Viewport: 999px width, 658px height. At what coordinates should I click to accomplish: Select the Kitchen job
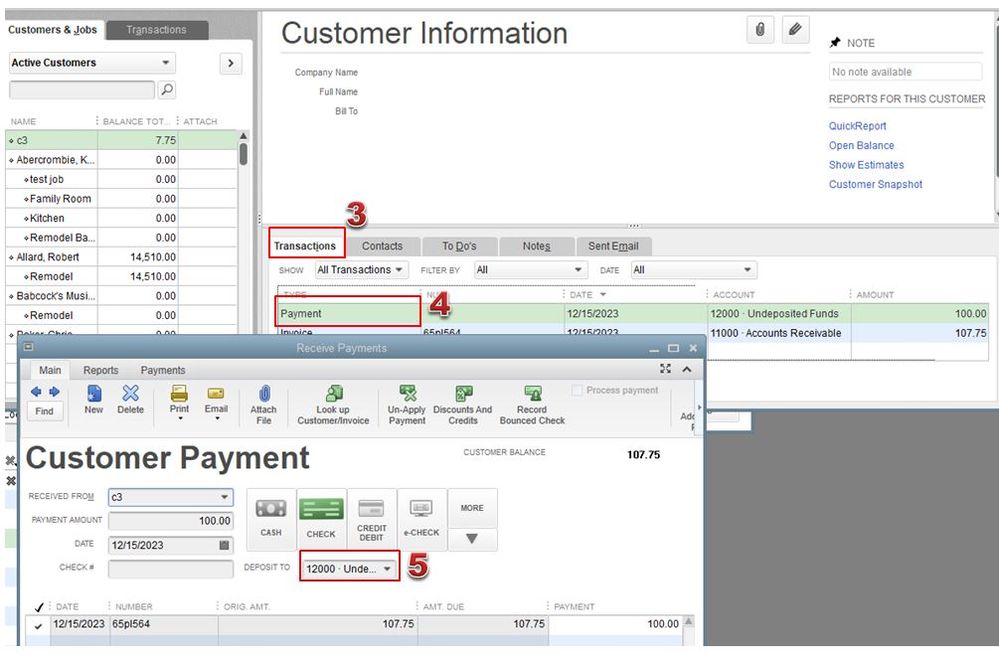point(121,218)
